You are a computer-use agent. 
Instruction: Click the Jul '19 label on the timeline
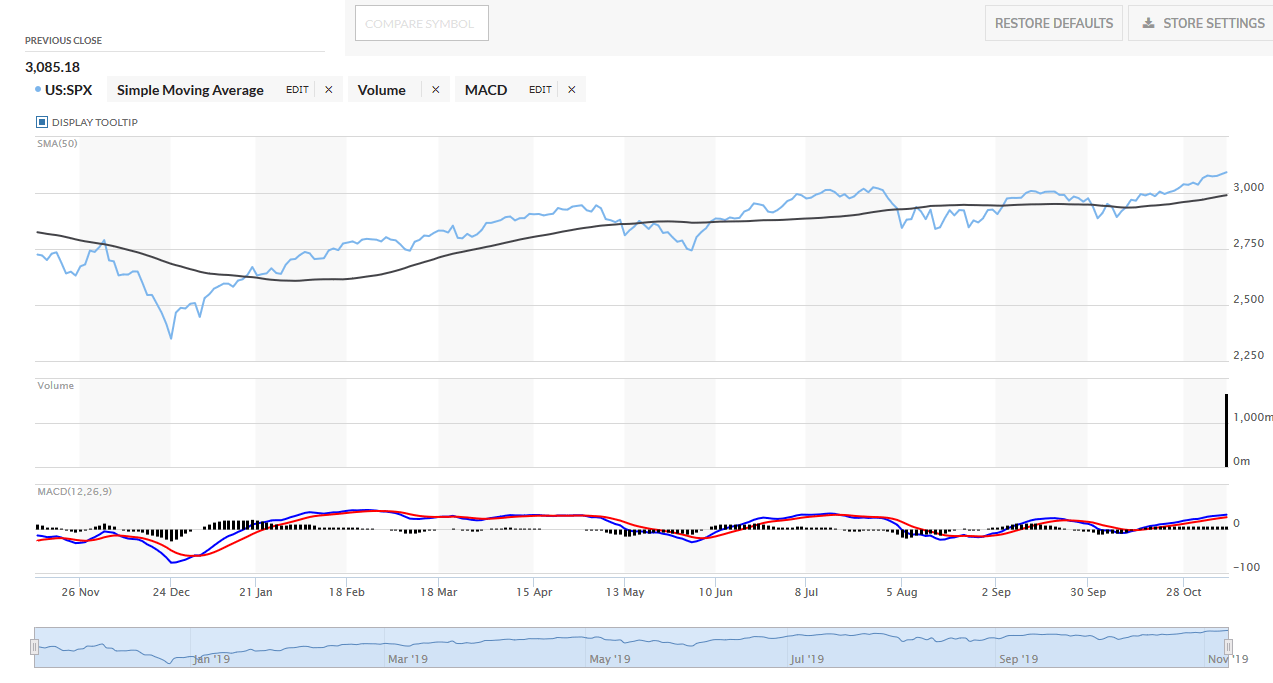tap(808, 658)
